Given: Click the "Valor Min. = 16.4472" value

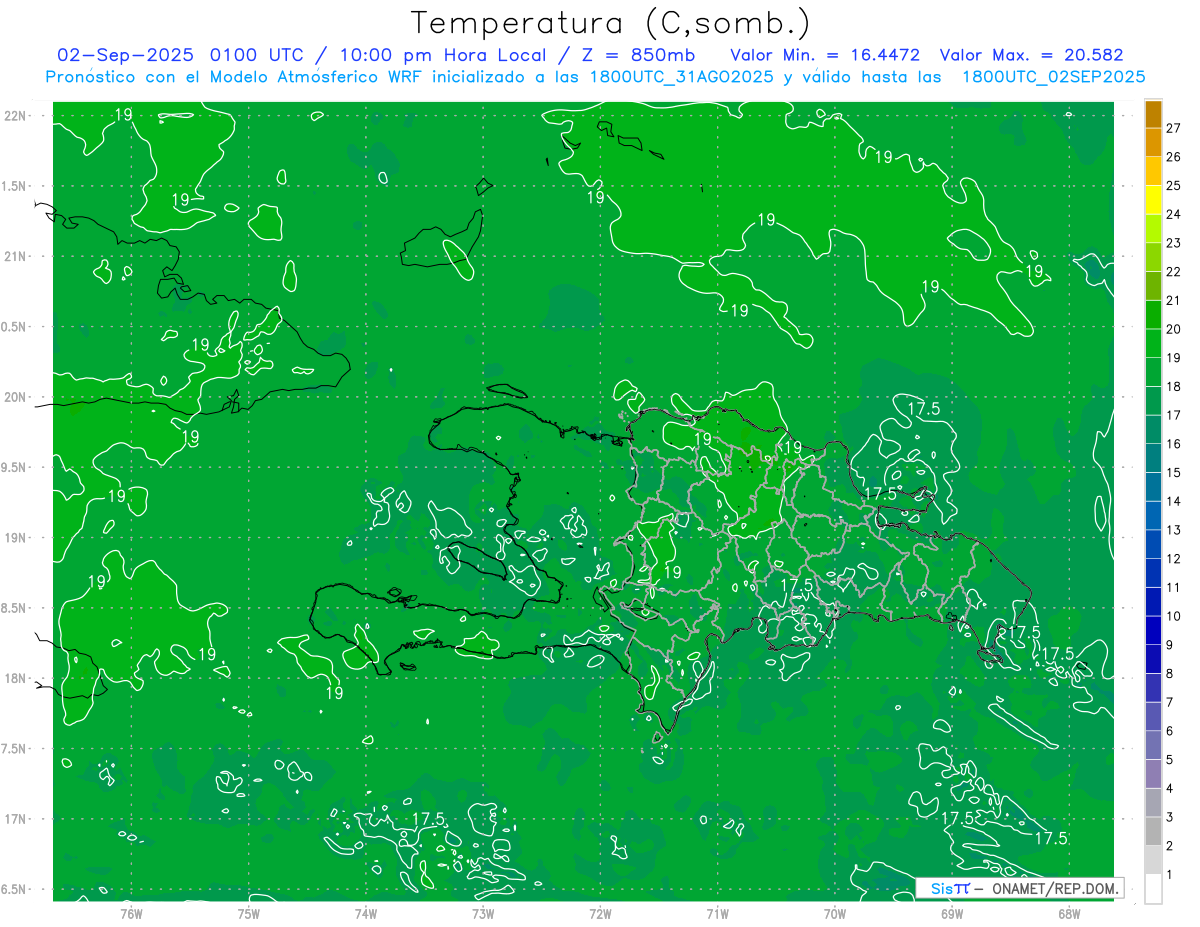Looking at the screenshot, I should coord(826,55).
